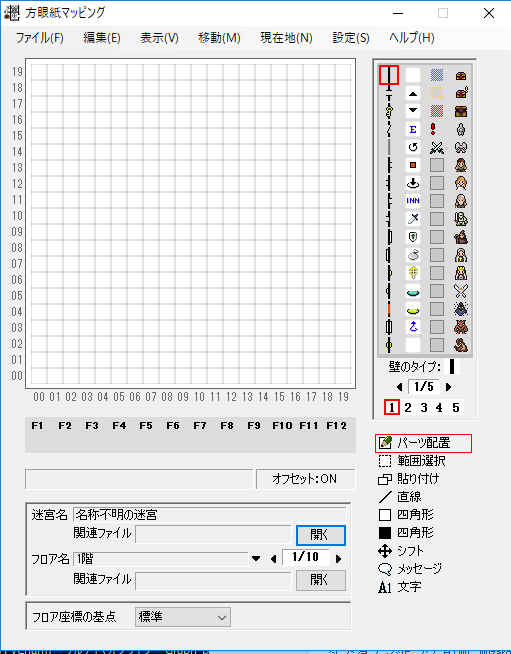Open the 設定(S) menu
This screenshot has width=511, height=654.
click(351, 38)
